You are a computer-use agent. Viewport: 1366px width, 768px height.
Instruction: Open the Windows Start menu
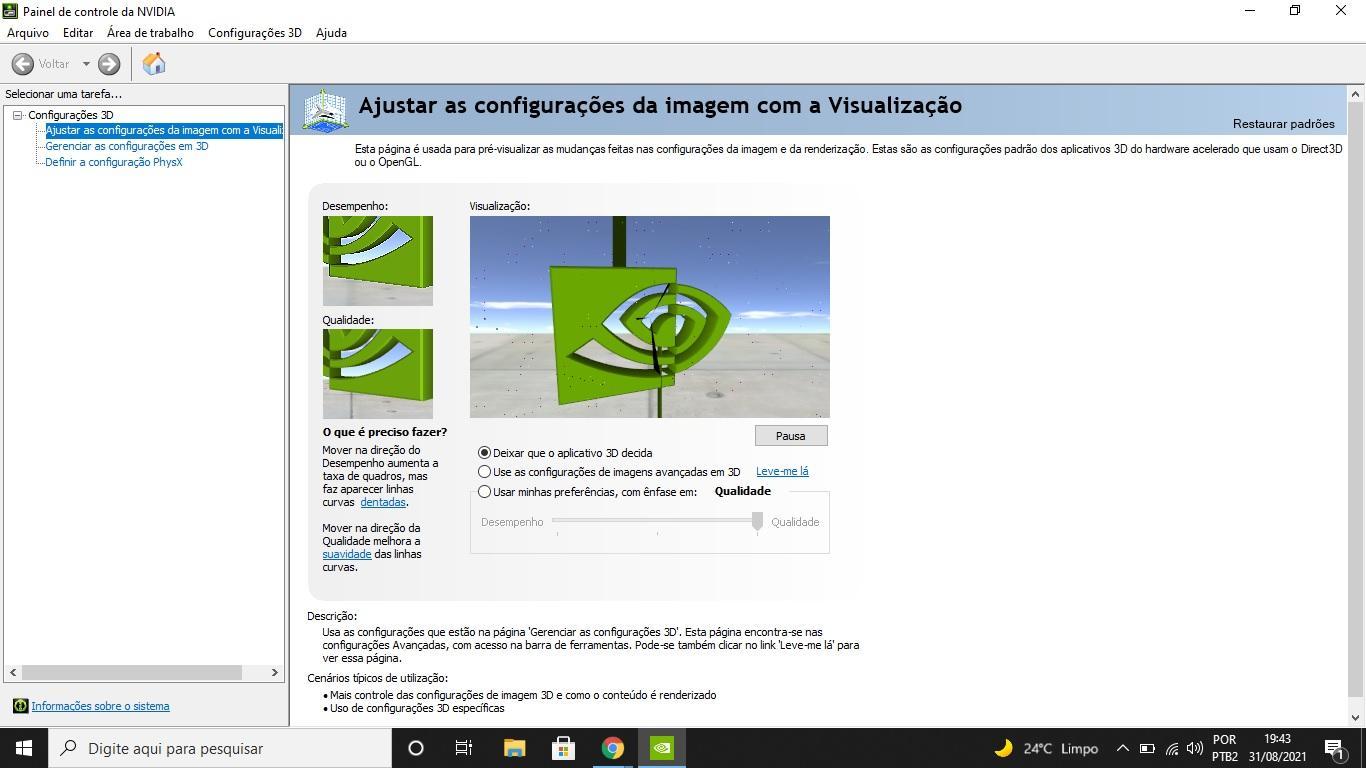coord(24,748)
